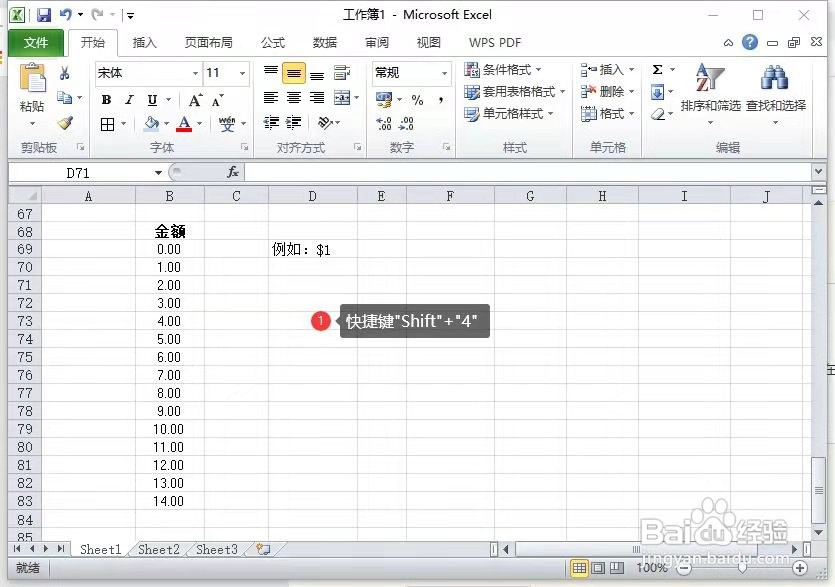This screenshot has height=587, width=835.
Task: Switch to the Sheet2 worksheet tab
Action: click(x=158, y=549)
